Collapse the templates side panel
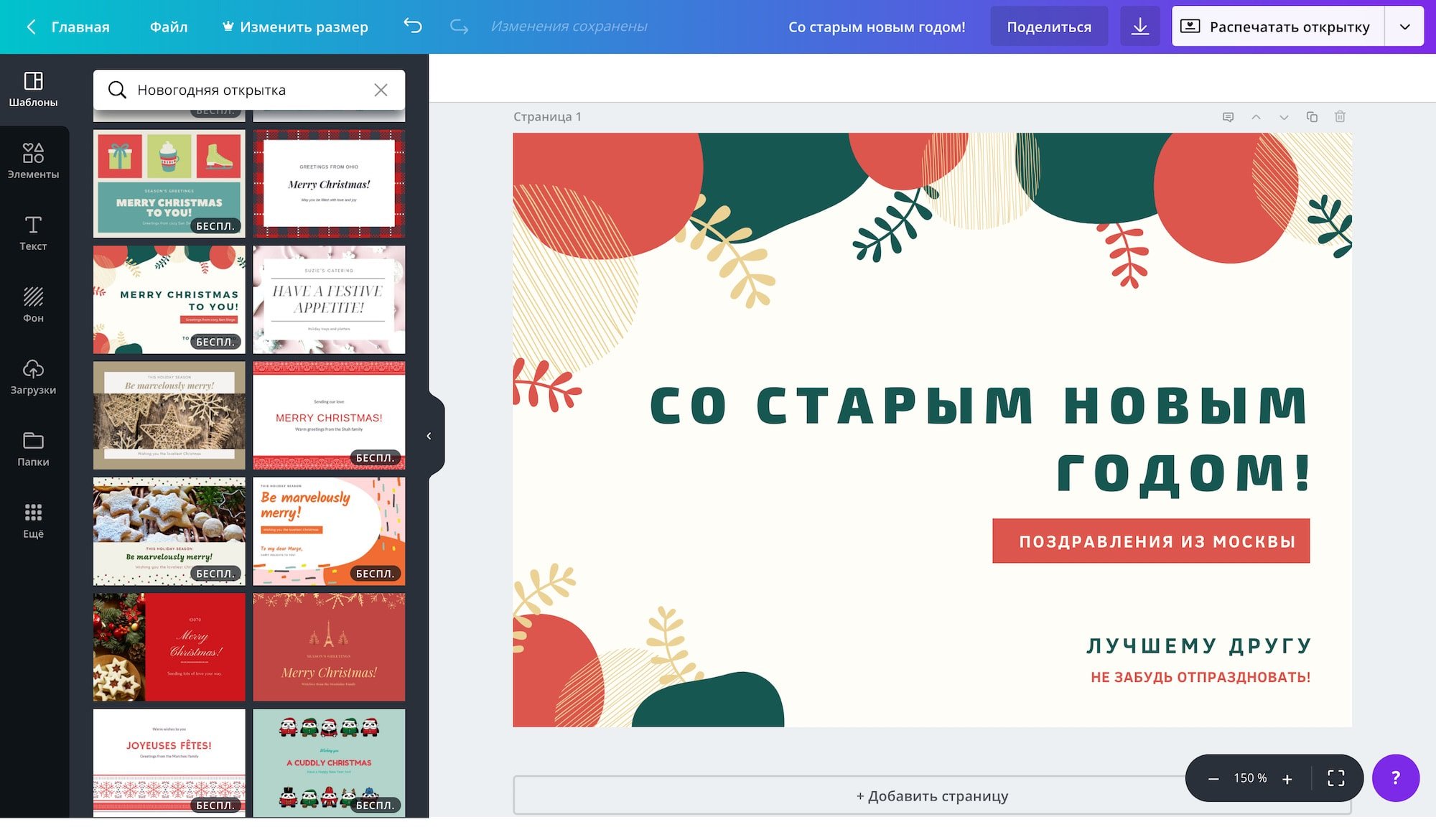 tap(429, 436)
